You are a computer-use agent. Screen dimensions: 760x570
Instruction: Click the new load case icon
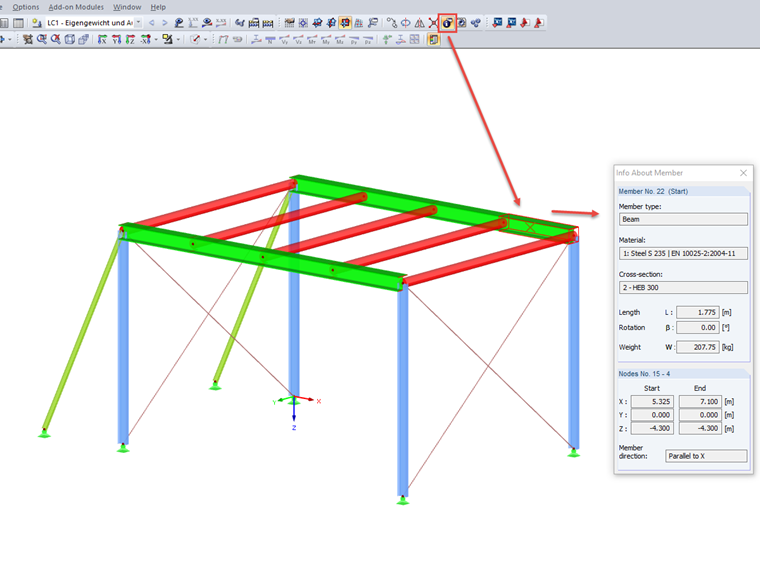[36, 23]
